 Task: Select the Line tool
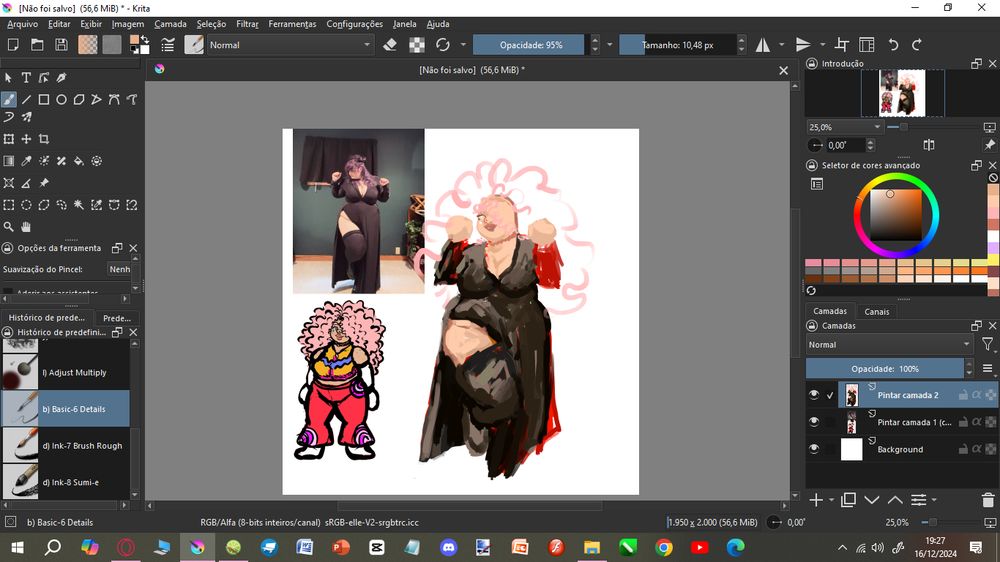26,100
